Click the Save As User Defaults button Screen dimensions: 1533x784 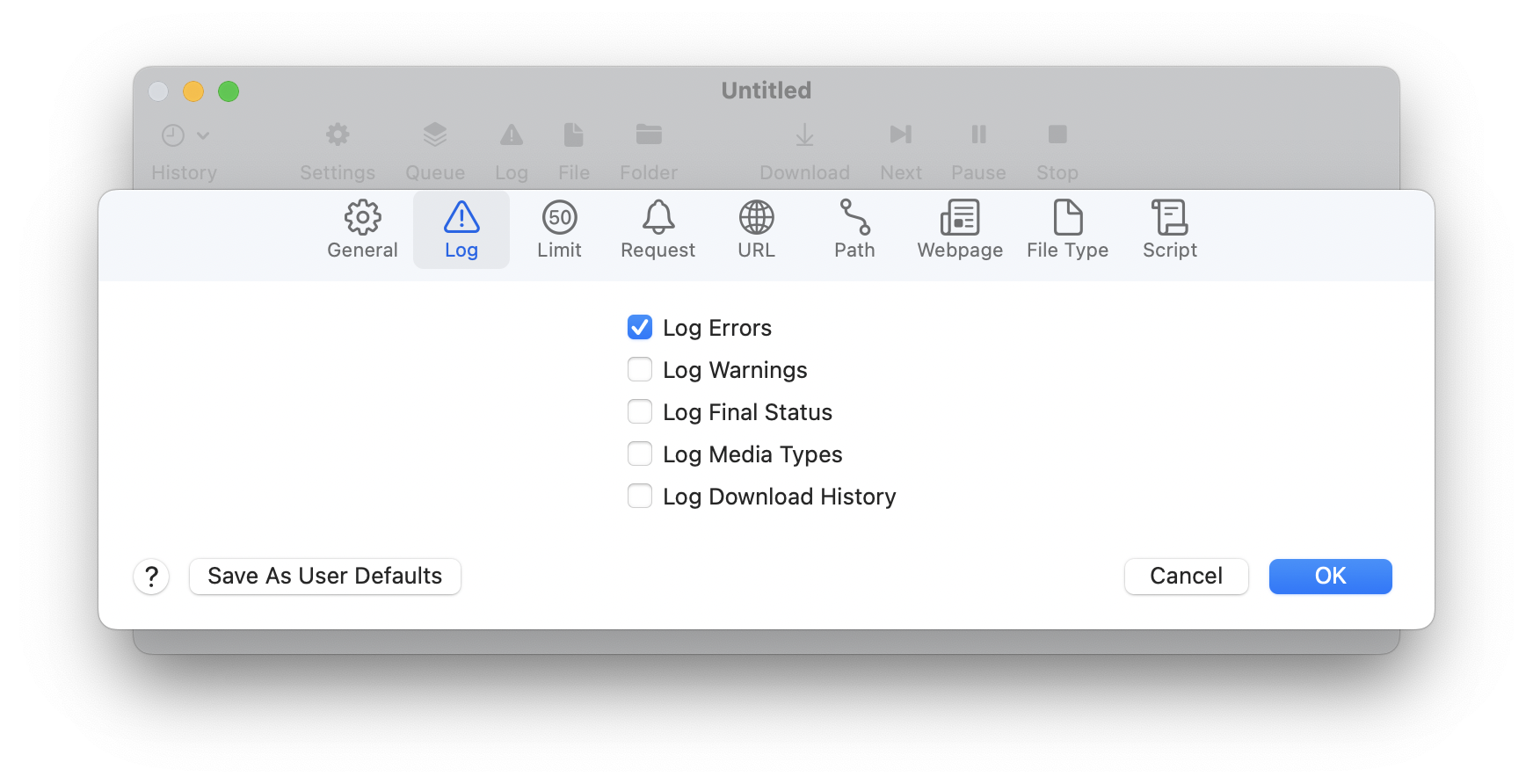[325, 577]
